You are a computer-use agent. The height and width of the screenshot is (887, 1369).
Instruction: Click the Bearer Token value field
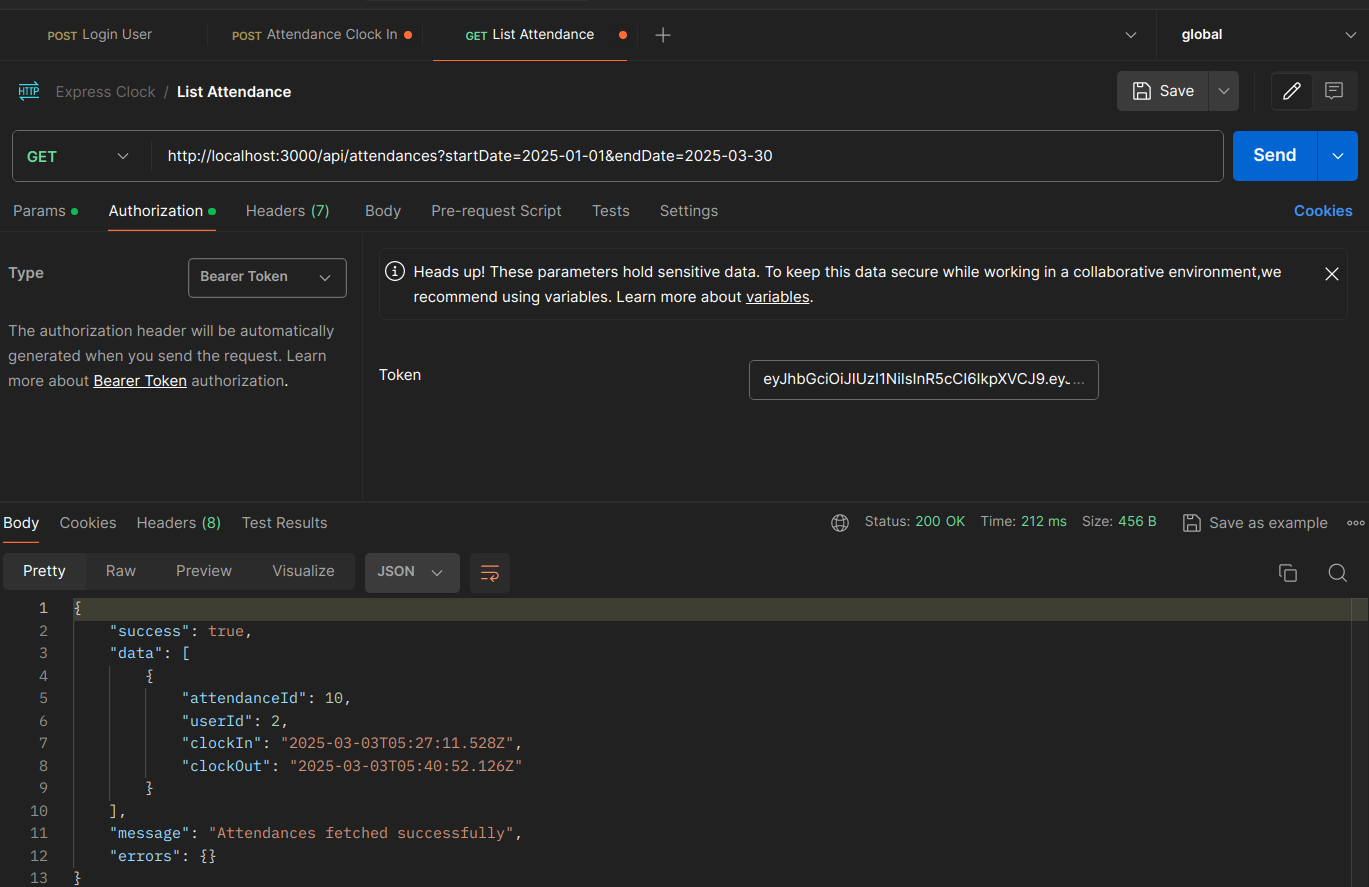(923, 380)
